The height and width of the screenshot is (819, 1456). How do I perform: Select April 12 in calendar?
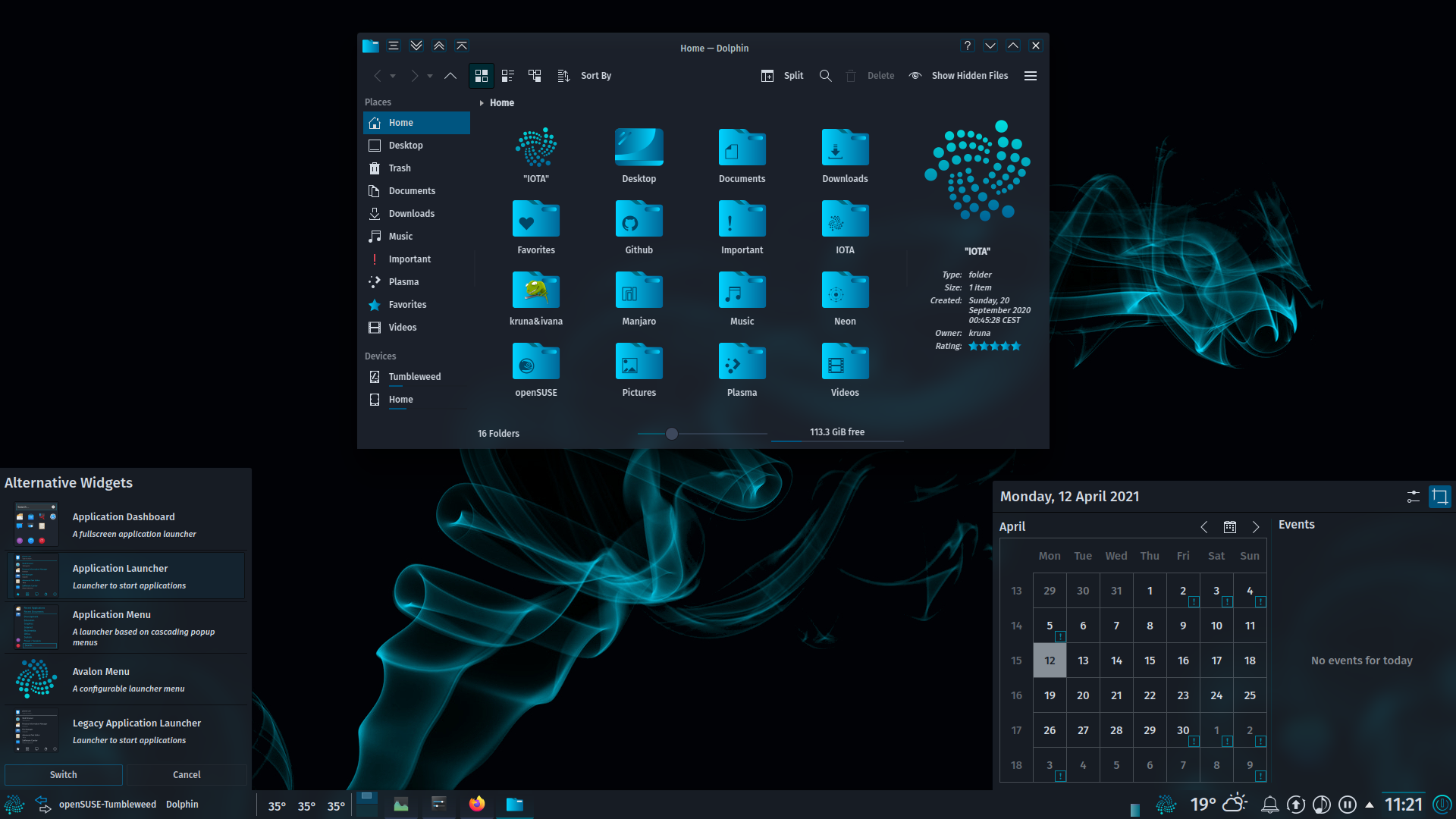tap(1050, 661)
